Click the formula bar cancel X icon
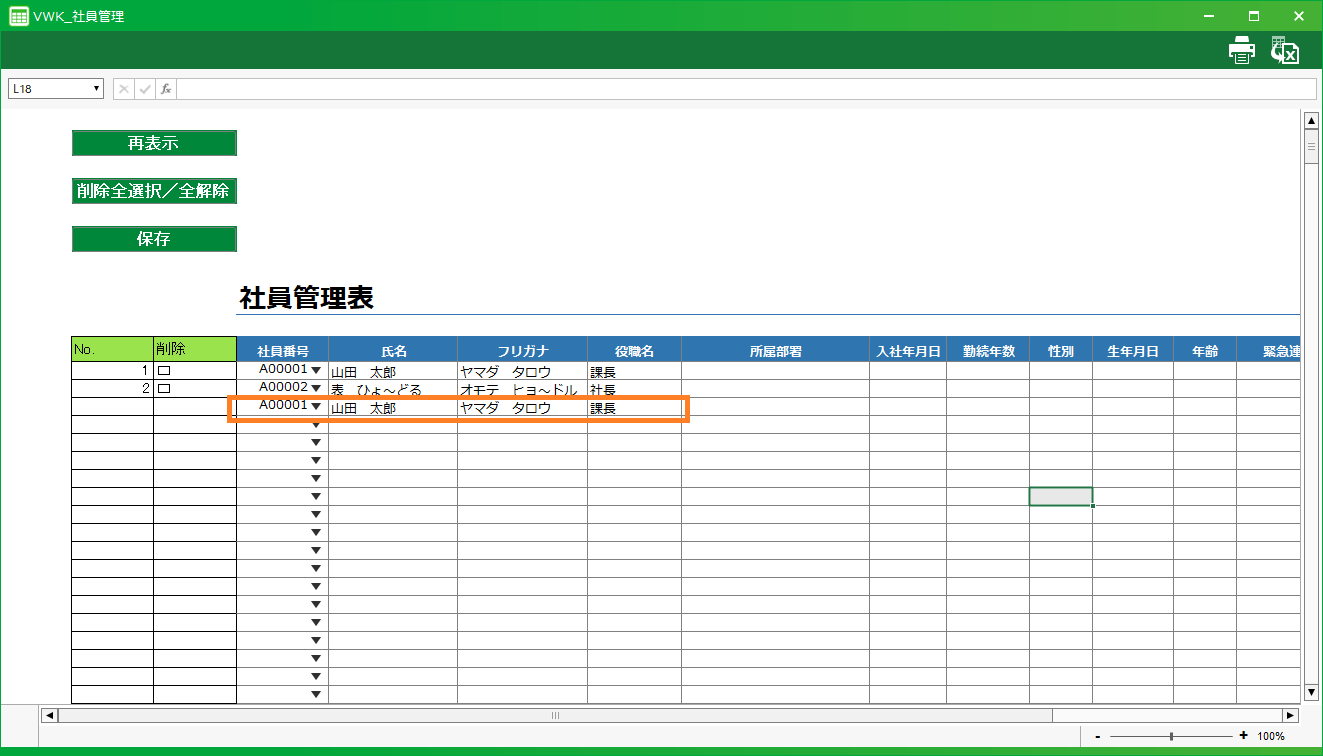This screenshot has width=1323, height=756. point(124,89)
